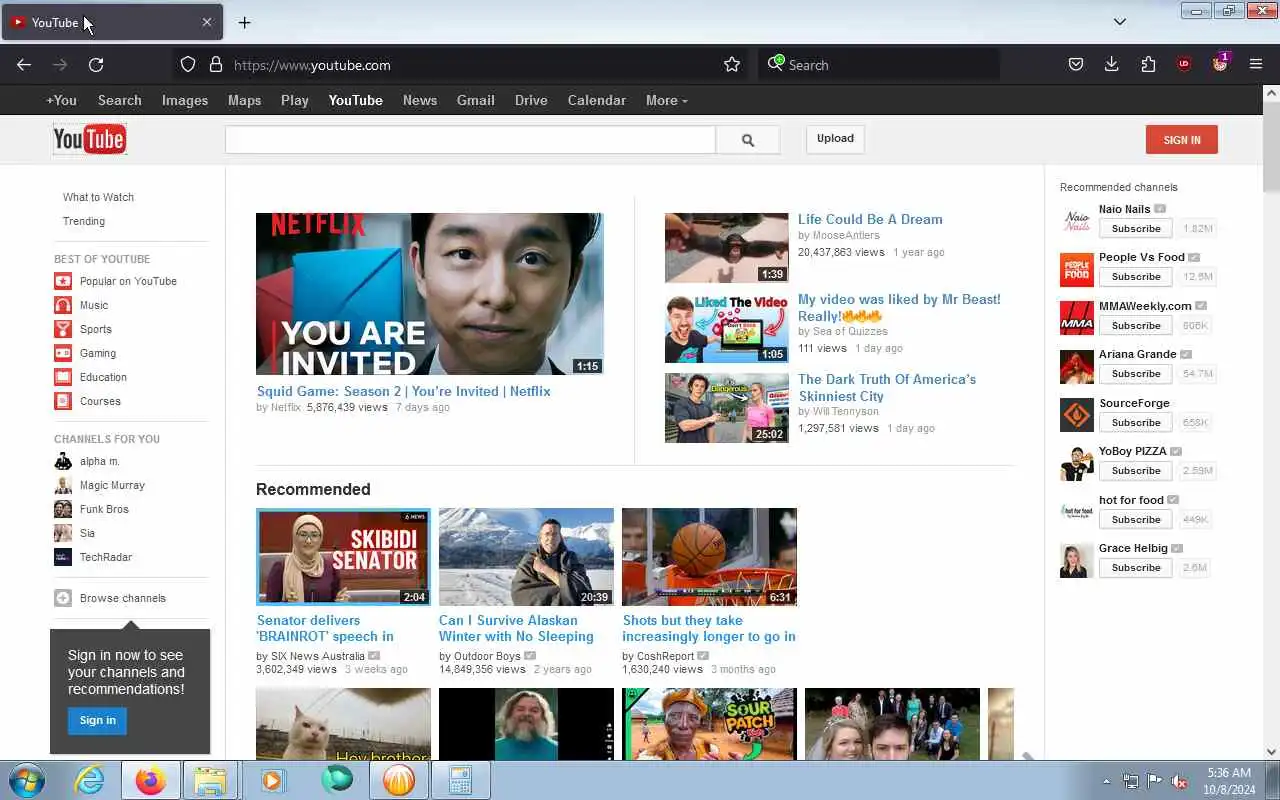Open the basketball Shots video thumbnail
The height and width of the screenshot is (800, 1280).
[x=709, y=557]
